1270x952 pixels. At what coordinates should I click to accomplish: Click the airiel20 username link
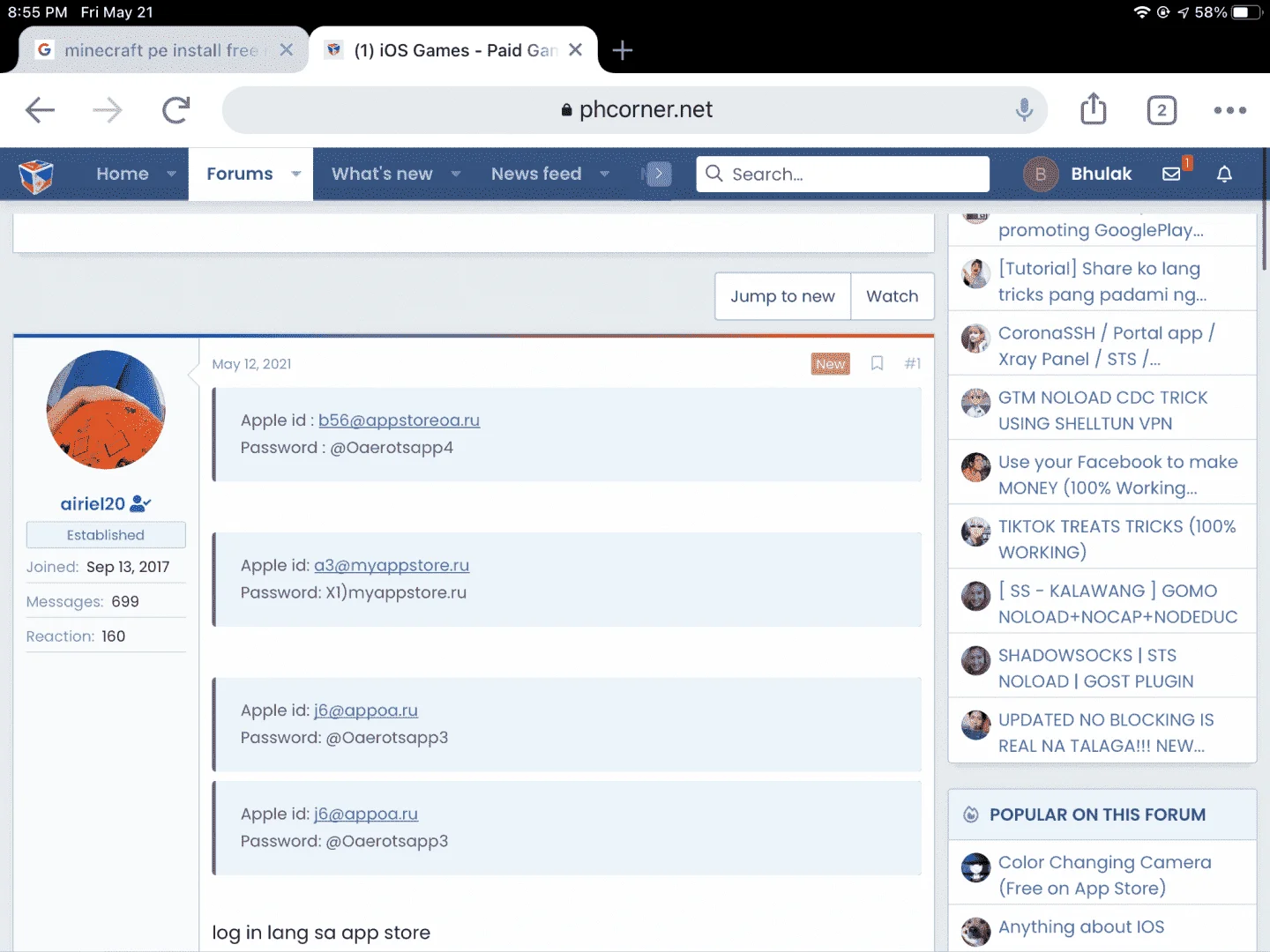(x=93, y=503)
